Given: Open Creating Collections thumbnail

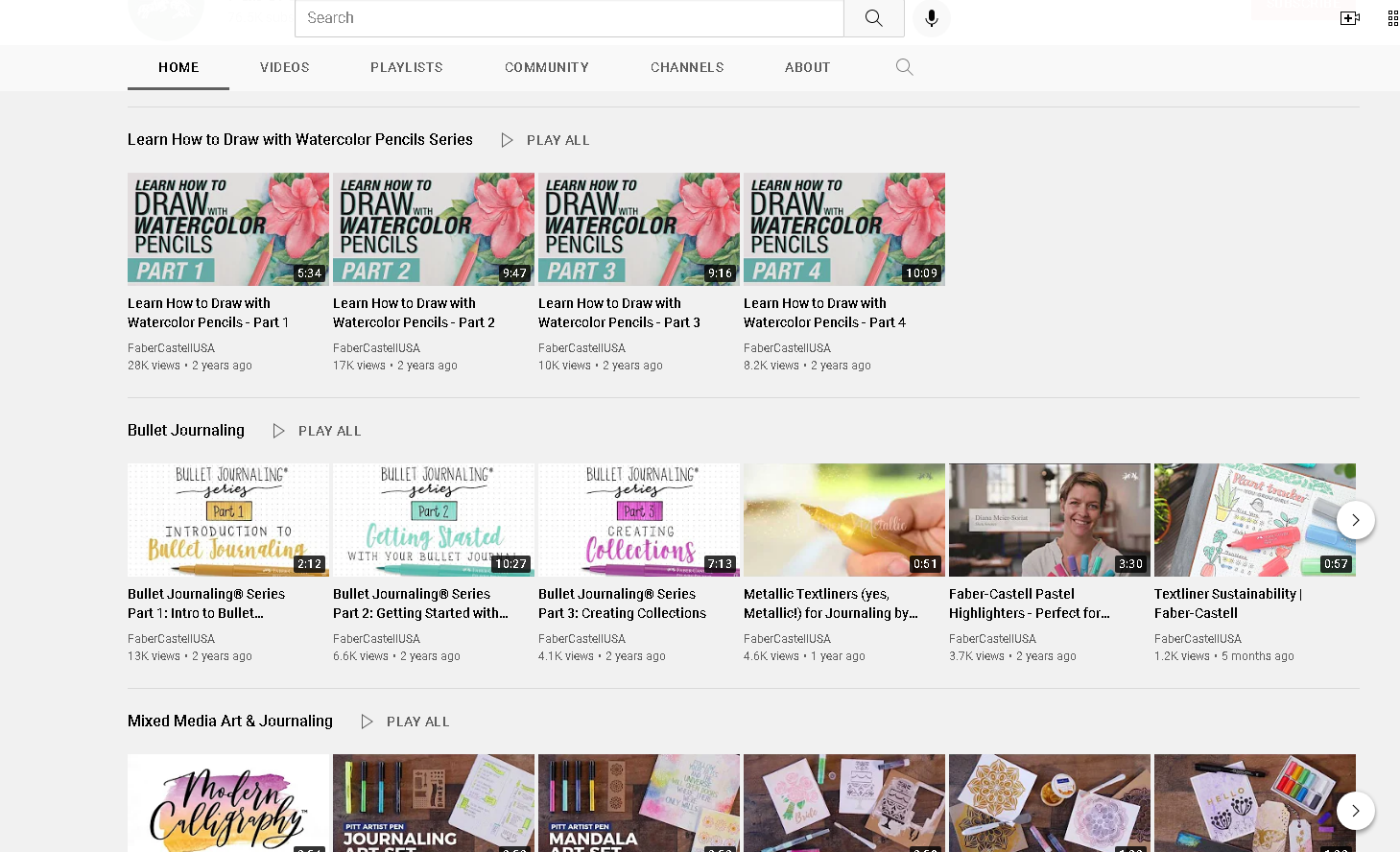Looking at the screenshot, I should click(x=639, y=520).
